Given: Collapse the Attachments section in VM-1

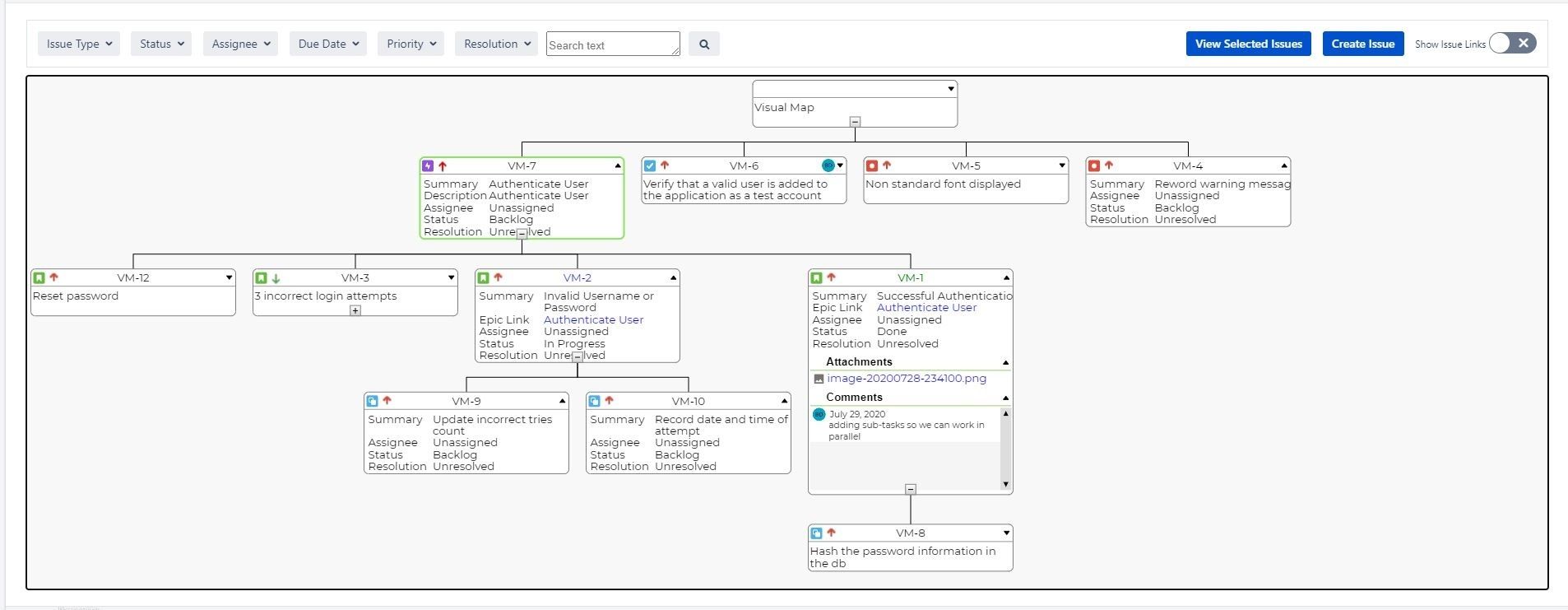Looking at the screenshot, I should point(1005,363).
